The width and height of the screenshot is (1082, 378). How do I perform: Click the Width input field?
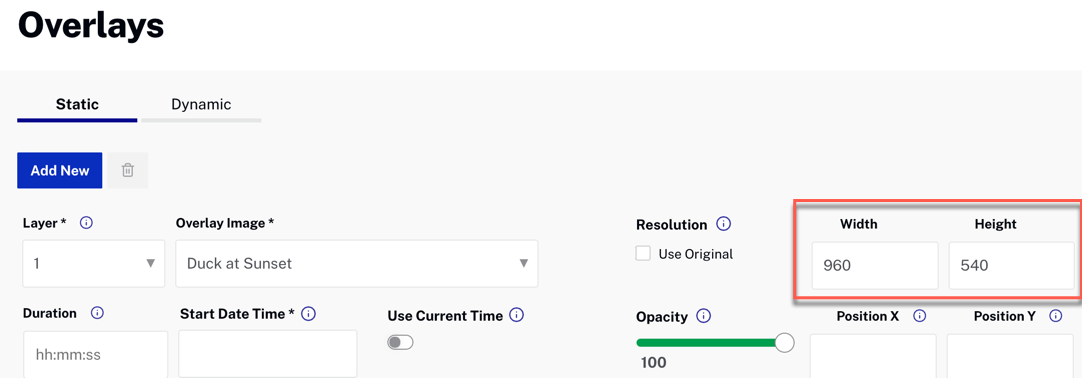tap(875, 265)
